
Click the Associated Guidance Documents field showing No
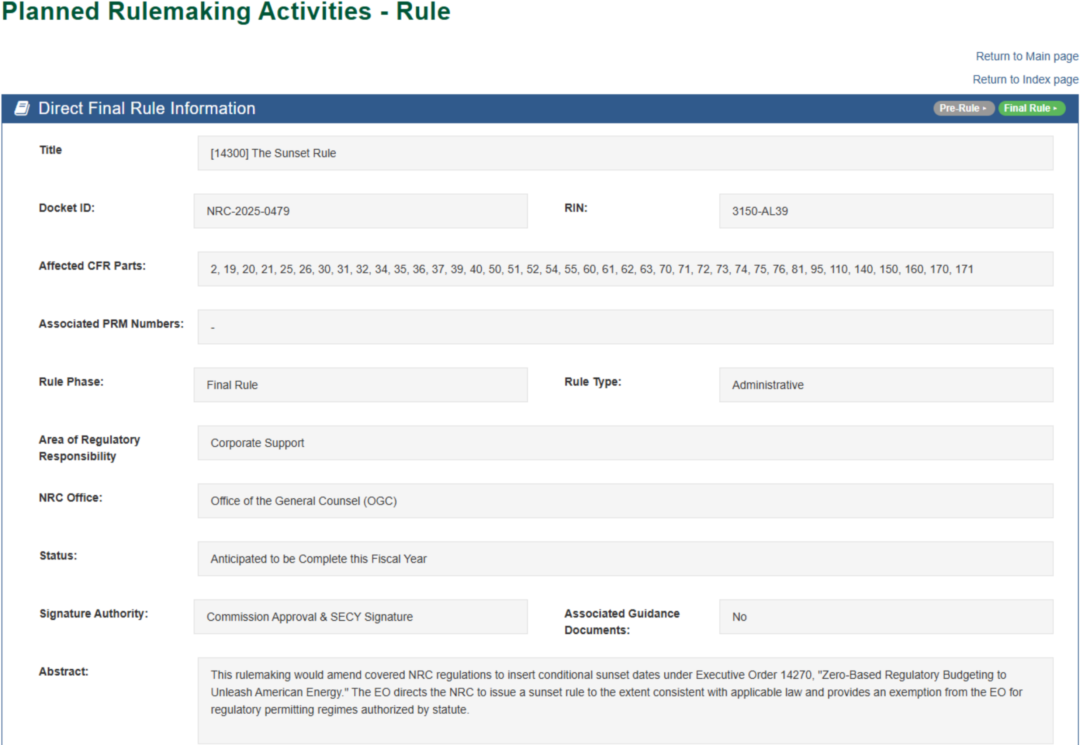[x=885, y=617]
